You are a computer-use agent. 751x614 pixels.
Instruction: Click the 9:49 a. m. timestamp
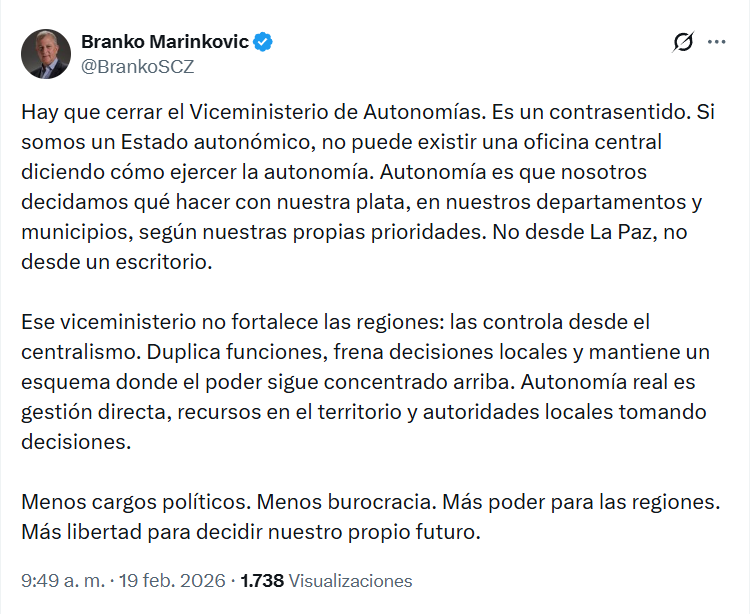pos(61,580)
